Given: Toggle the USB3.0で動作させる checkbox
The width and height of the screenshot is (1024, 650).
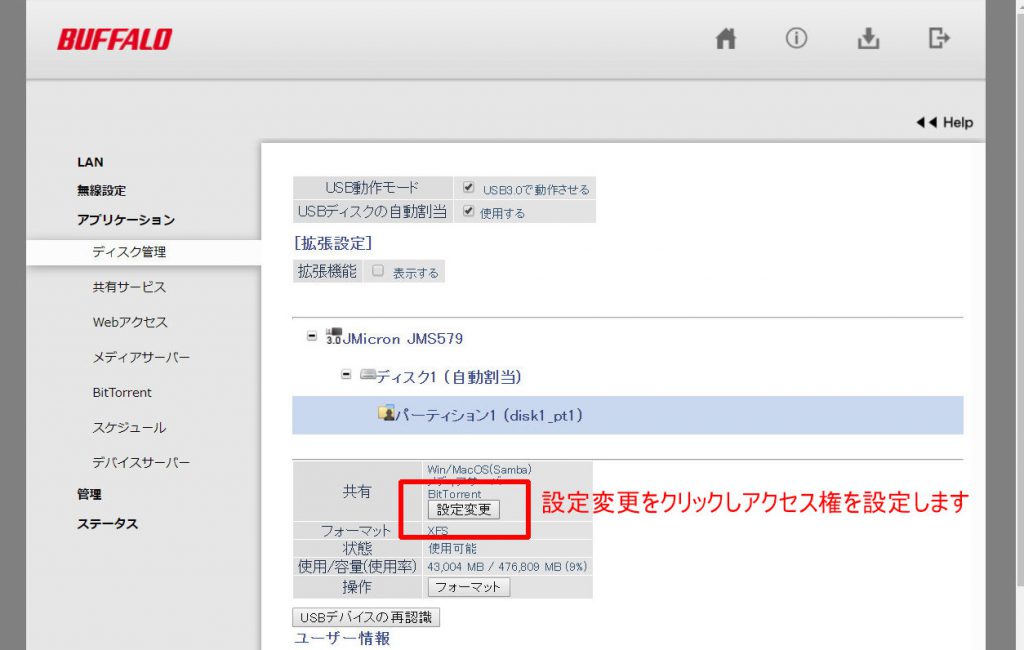Looking at the screenshot, I should (x=469, y=187).
